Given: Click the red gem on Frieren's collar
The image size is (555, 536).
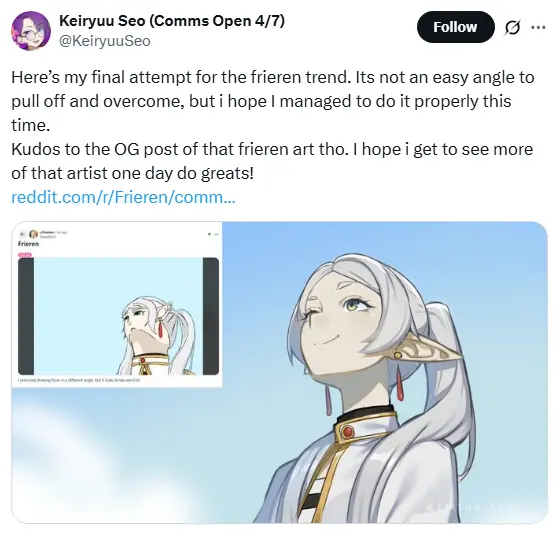Looking at the screenshot, I should tap(348, 432).
